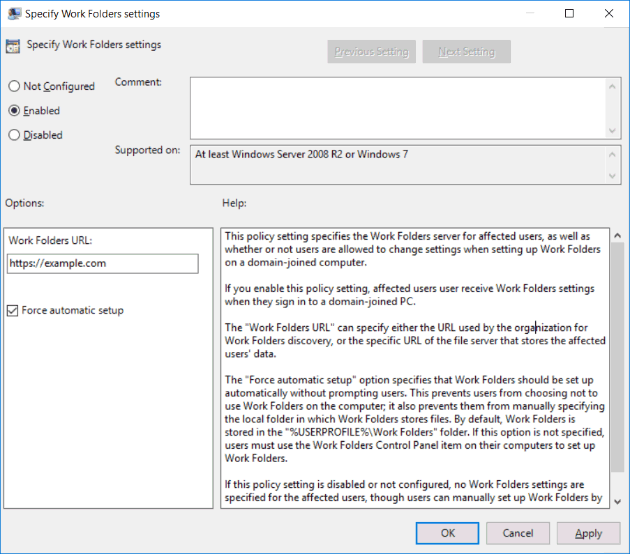Close the Specify Work Folders settings dialog
630x554 pixels.
click(x=609, y=14)
